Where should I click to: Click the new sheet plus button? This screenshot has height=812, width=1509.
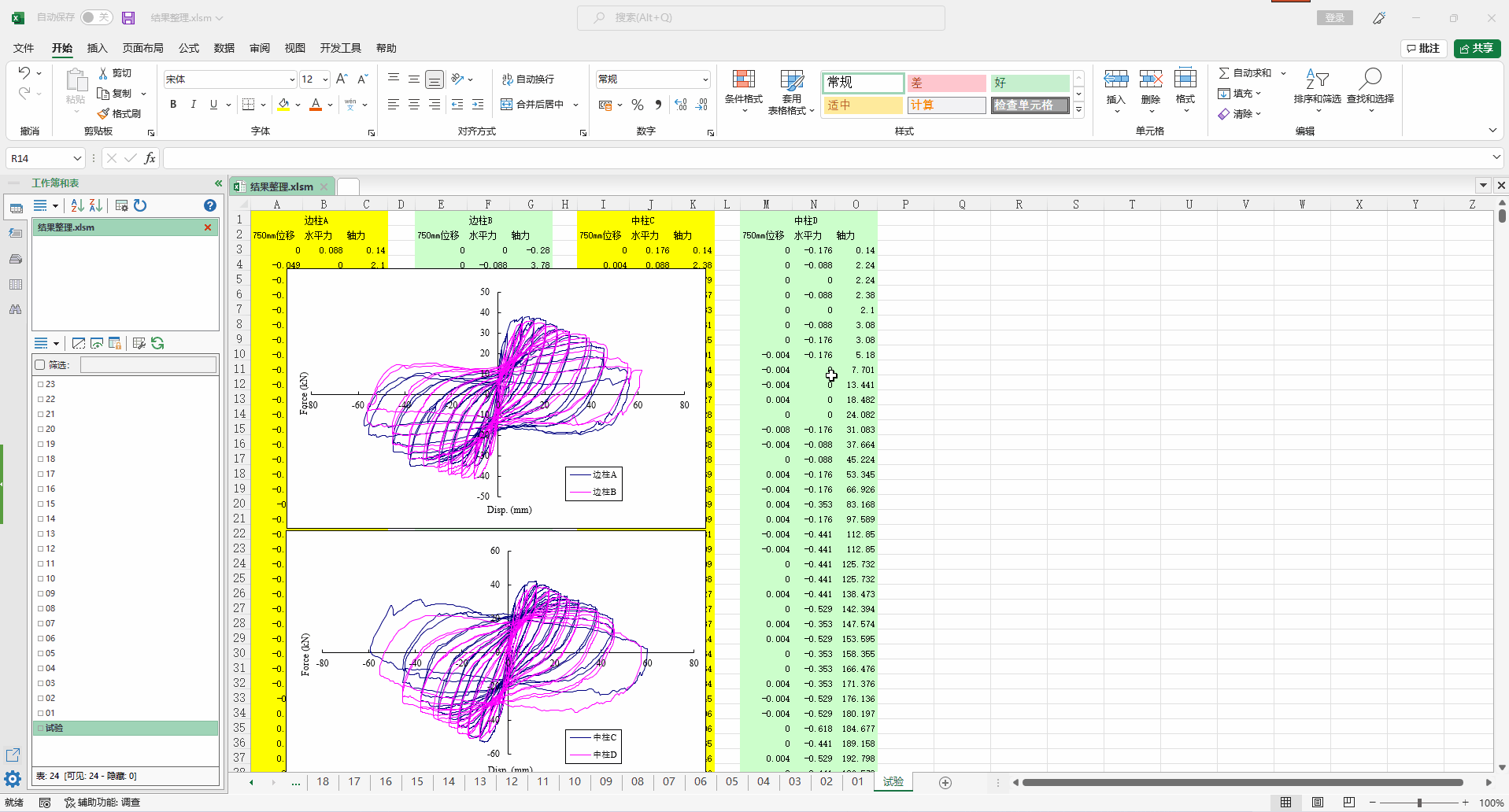coord(945,782)
